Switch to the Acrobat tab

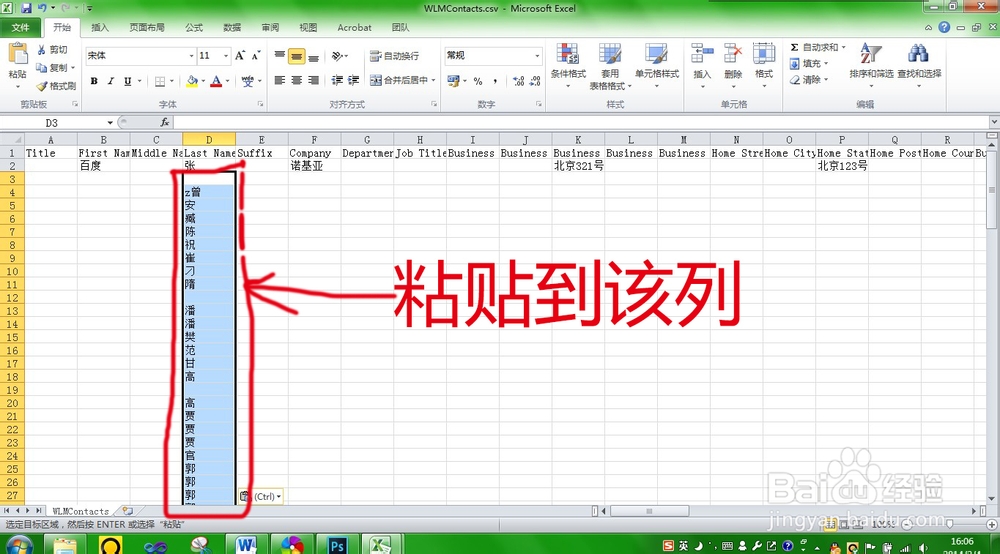click(354, 27)
